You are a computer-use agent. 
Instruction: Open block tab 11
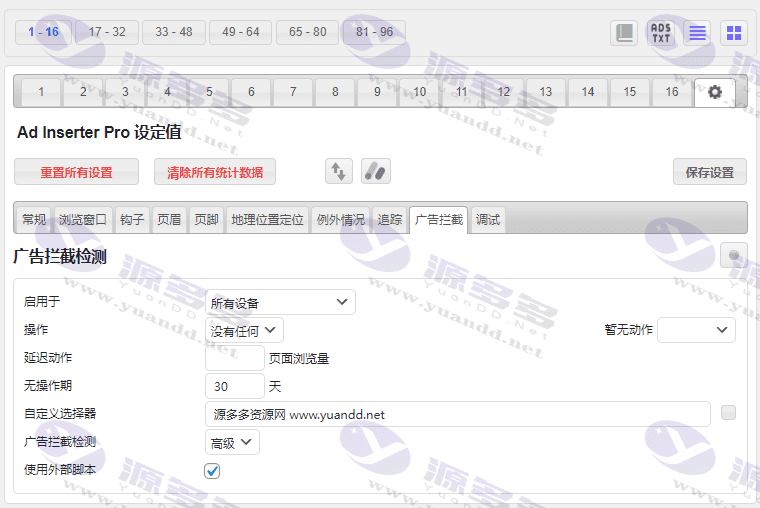pos(461,92)
